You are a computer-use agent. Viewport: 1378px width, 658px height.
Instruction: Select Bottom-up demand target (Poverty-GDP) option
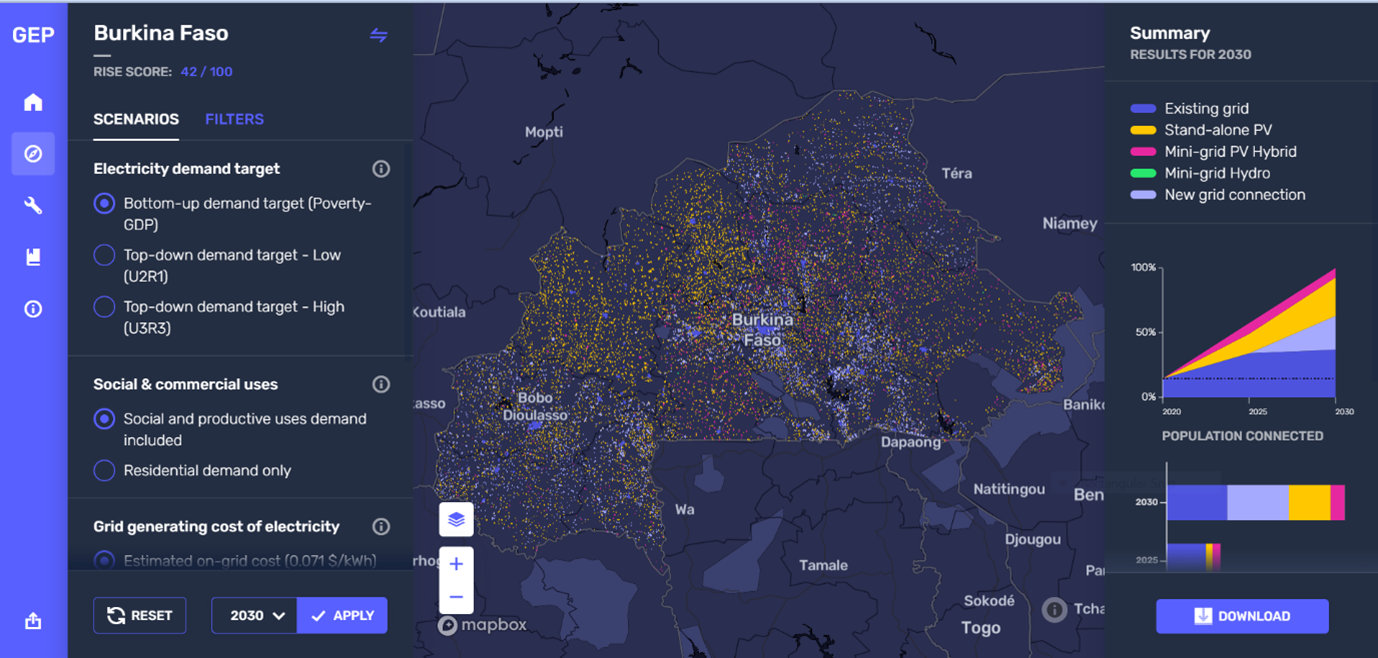pyautogui.click(x=103, y=202)
